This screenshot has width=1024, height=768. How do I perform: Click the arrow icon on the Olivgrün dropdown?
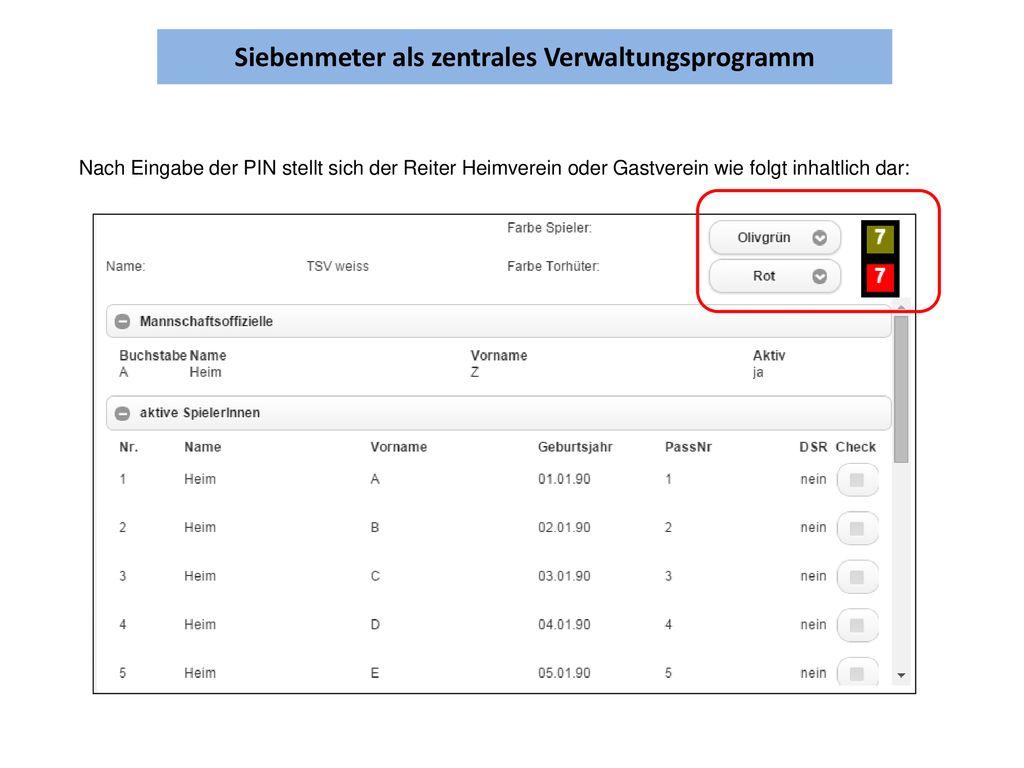click(820, 238)
